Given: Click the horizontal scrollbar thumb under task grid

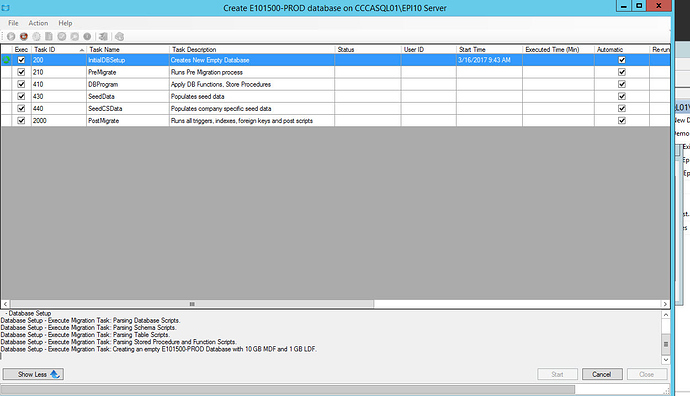Looking at the screenshot, I should coord(192,304).
